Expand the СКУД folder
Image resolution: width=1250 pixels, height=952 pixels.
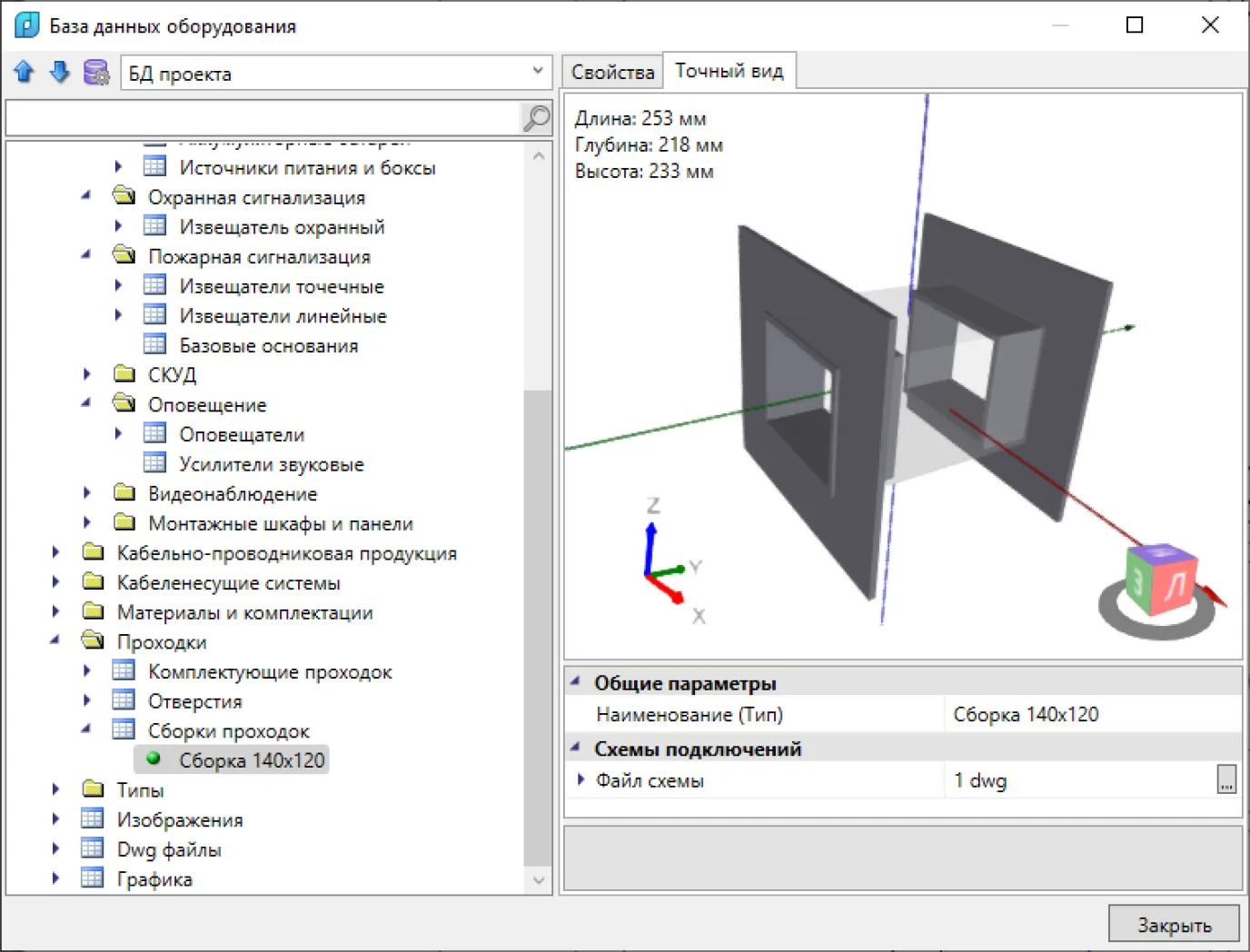pyautogui.click(x=87, y=374)
